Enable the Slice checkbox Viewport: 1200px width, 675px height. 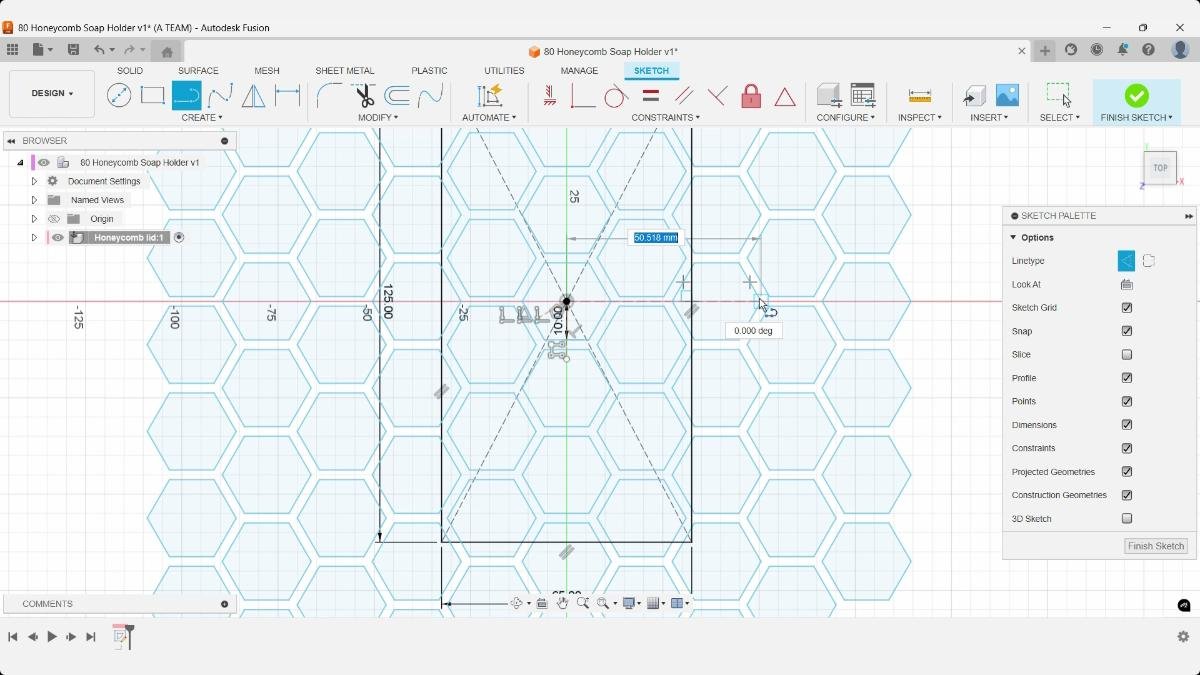pyautogui.click(x=1127, y=355)
